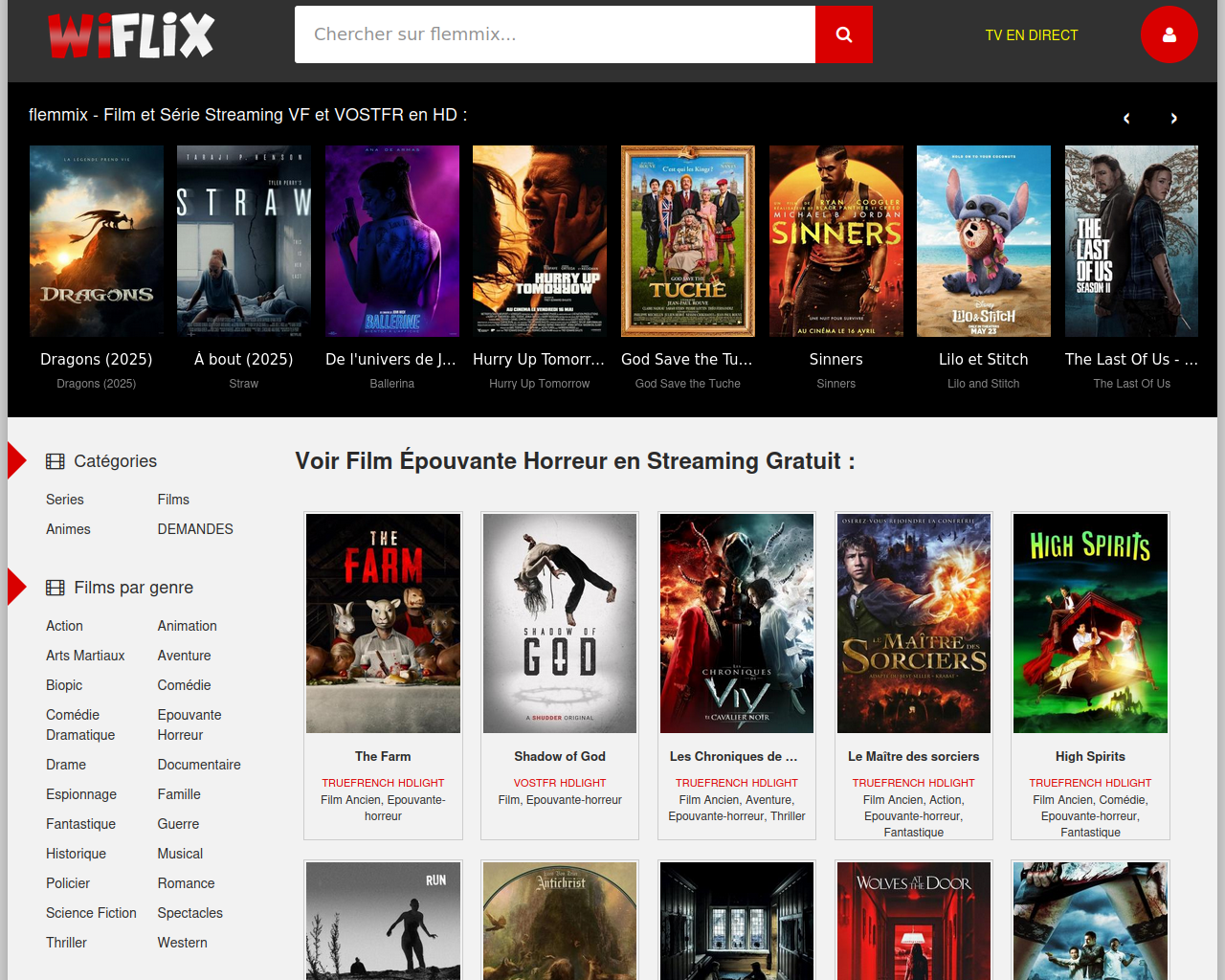This screenshot has width=1225, height=980.
Task: Click 'Les Chroniques de ...' title link
Action: pyautogui.click(x=733, y=756)
